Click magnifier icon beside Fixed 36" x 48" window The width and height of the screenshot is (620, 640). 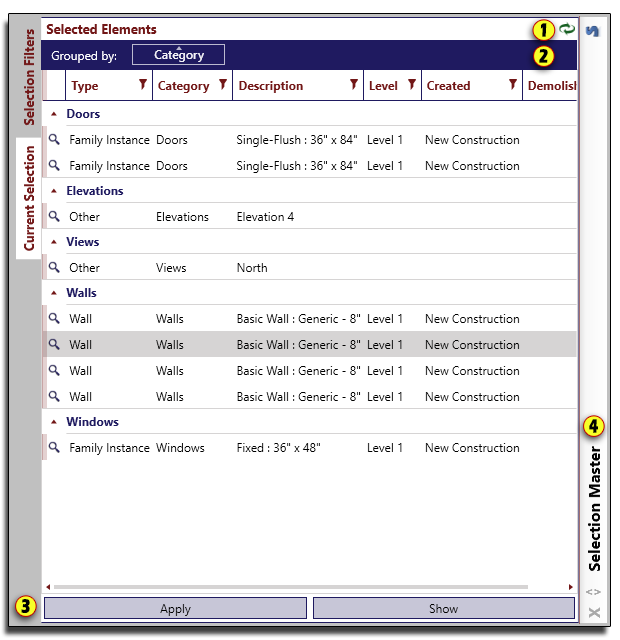(55, 448)
